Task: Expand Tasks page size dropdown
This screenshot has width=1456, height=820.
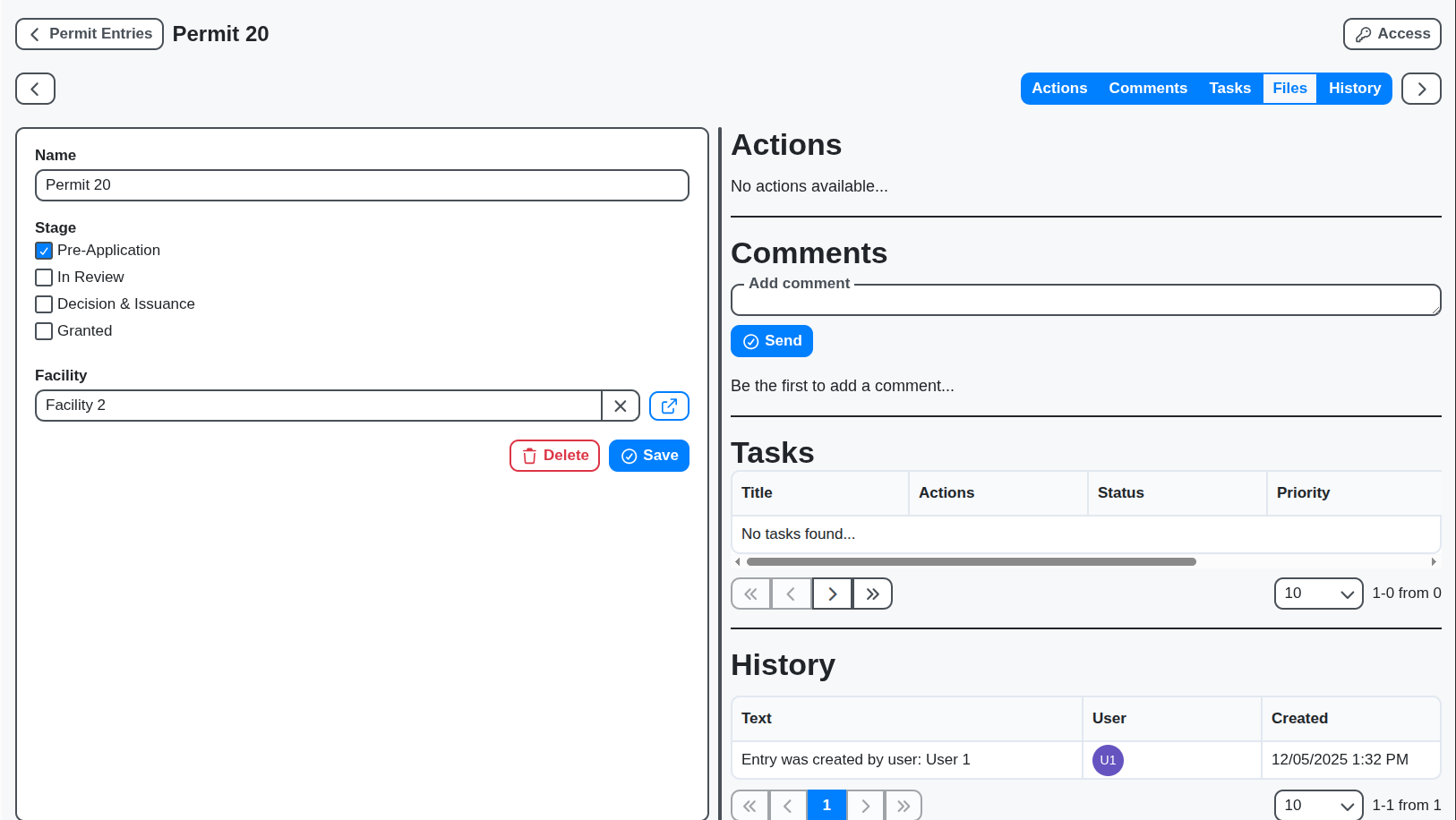Action: pyautogui.click(x=1318, y=594)
